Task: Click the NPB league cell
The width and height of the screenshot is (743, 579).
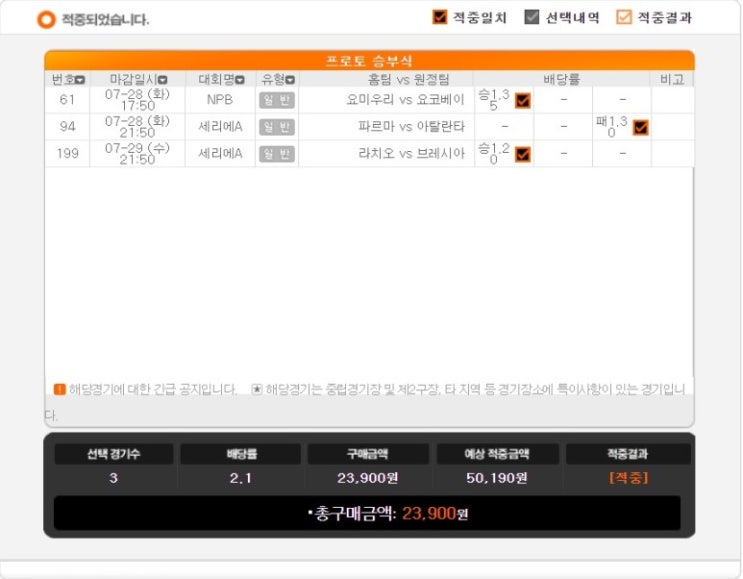Action: coord(220,100)
